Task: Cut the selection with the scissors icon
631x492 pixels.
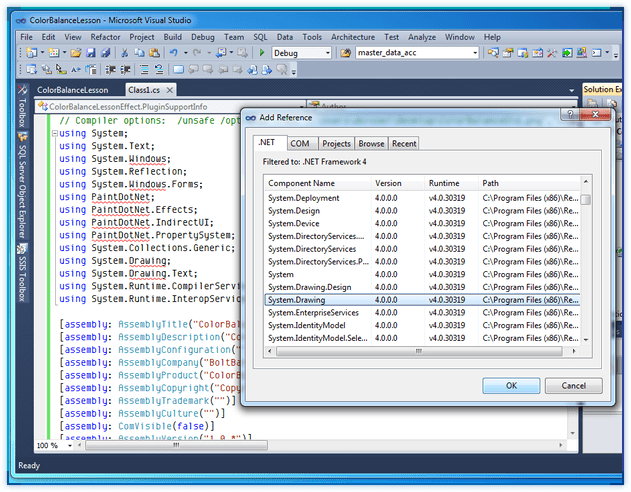Action: (124, 53)
